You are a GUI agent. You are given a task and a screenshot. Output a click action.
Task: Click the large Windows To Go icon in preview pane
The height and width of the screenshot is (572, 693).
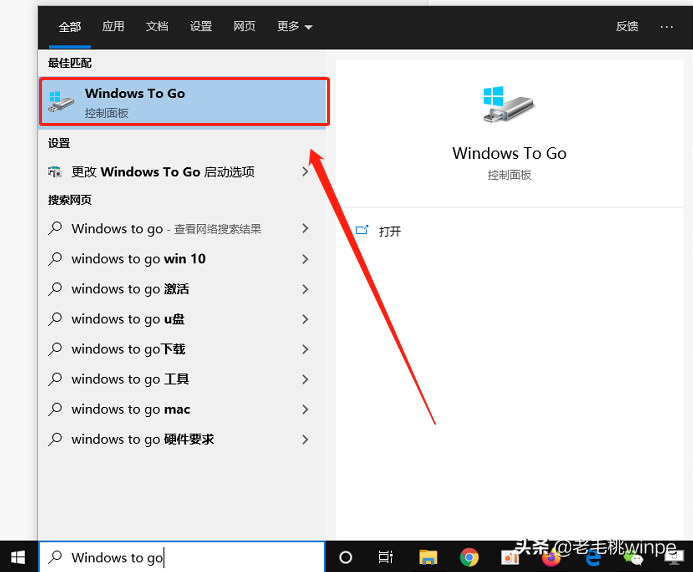pyautogui.click(x=509, y=105)
